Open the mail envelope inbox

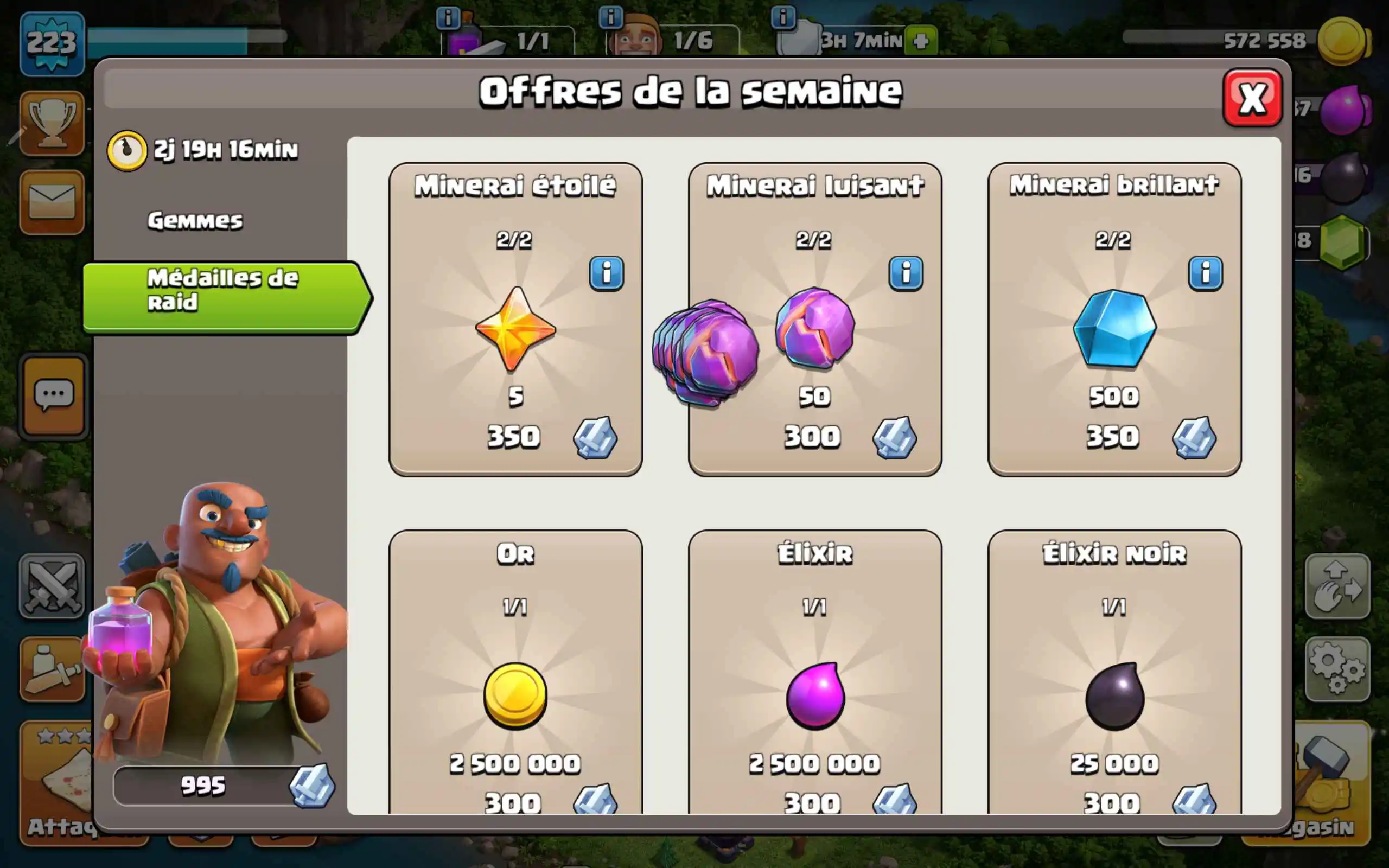(52, 202)
